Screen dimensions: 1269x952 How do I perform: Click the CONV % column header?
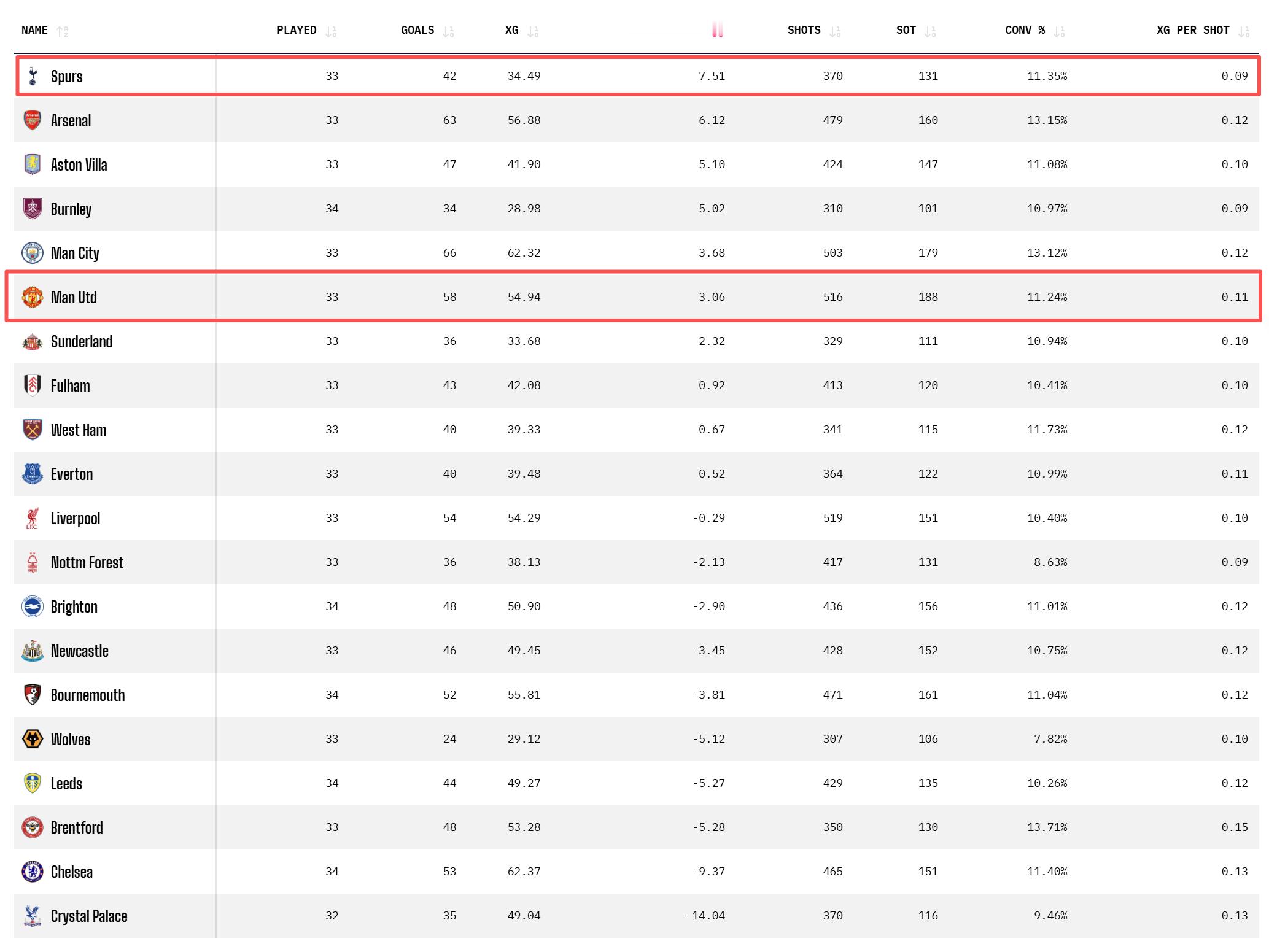pyautogui.click(x=1025, y=30)
